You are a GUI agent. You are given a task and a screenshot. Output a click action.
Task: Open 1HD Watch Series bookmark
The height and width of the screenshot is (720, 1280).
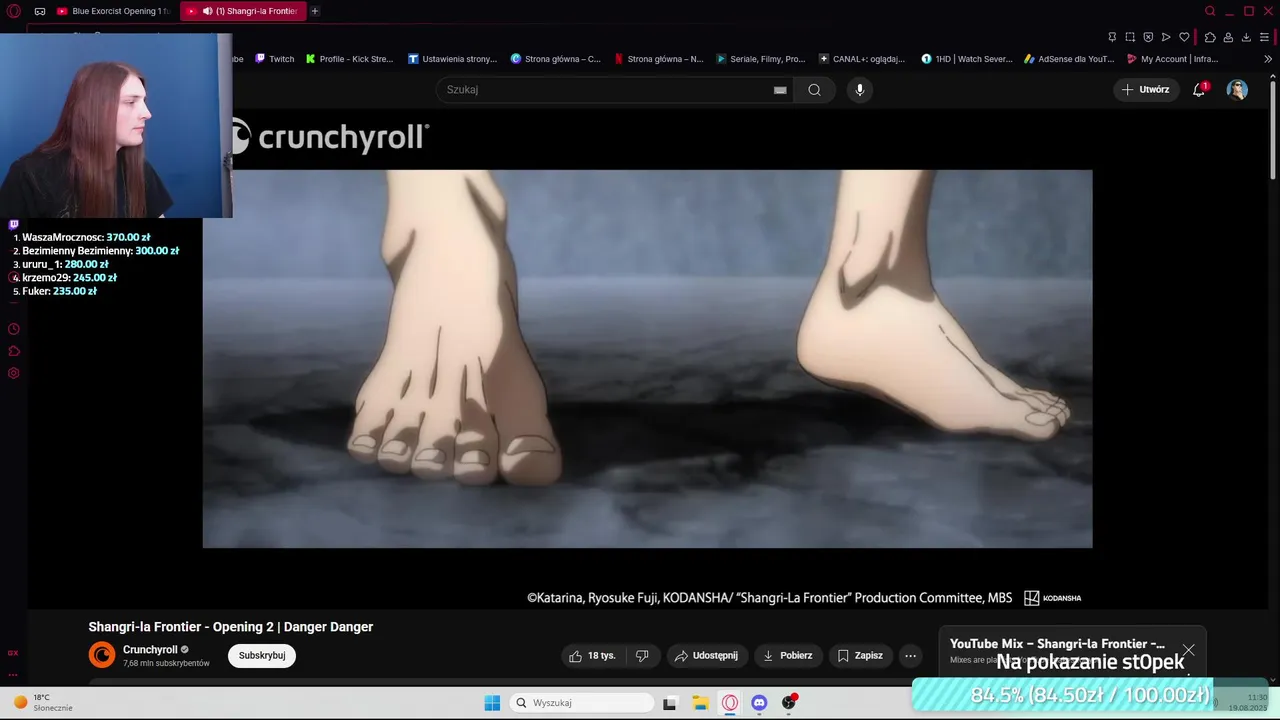point(967,59)
